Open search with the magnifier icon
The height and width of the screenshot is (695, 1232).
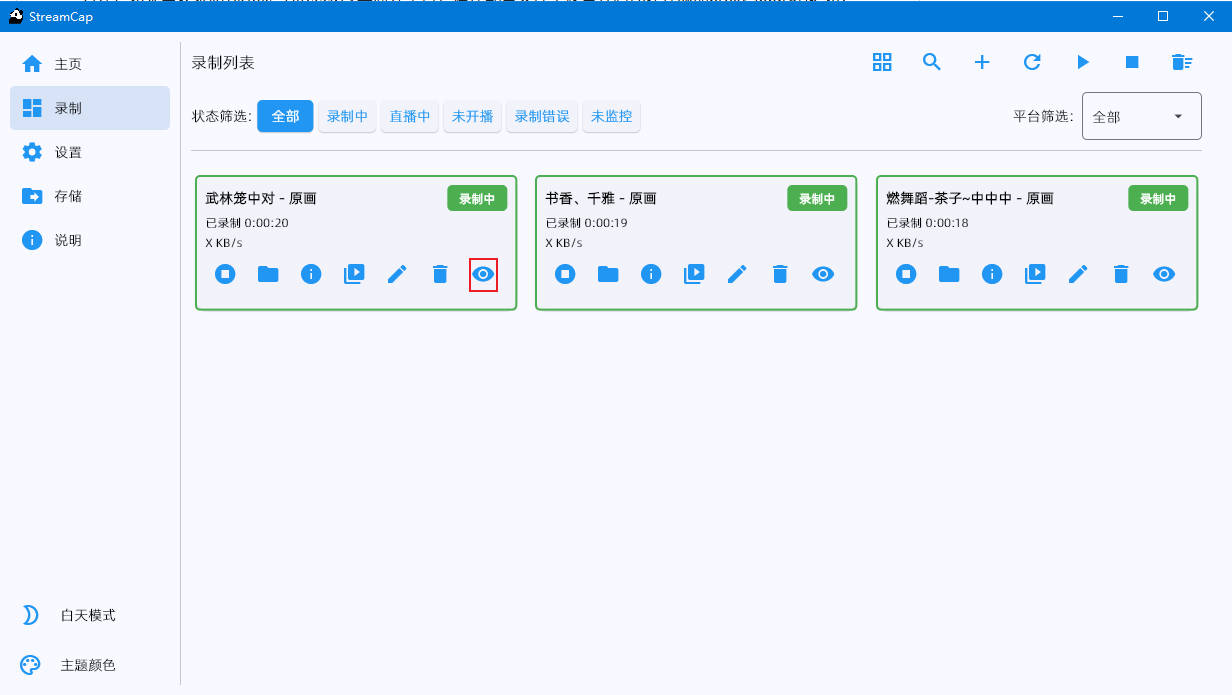click(932, 62)
